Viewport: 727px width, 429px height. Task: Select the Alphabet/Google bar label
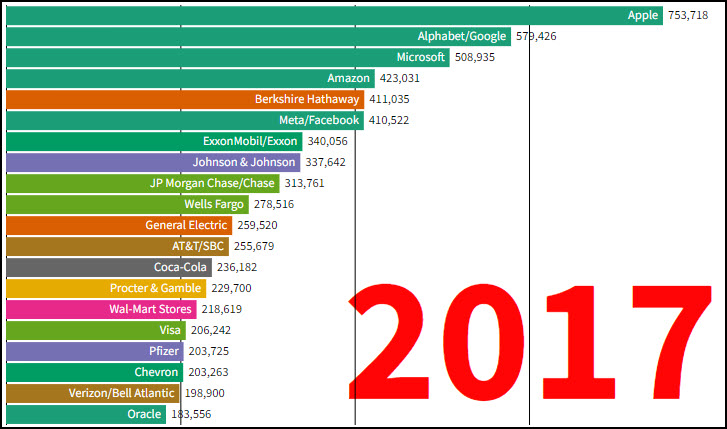click(x=462, y=36)
